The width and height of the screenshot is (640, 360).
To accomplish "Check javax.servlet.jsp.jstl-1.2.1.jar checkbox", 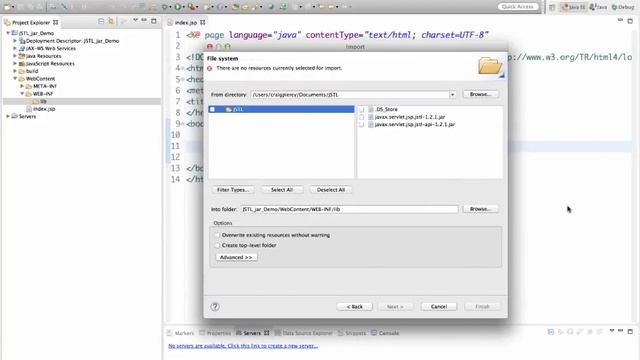I will [361, 117].
